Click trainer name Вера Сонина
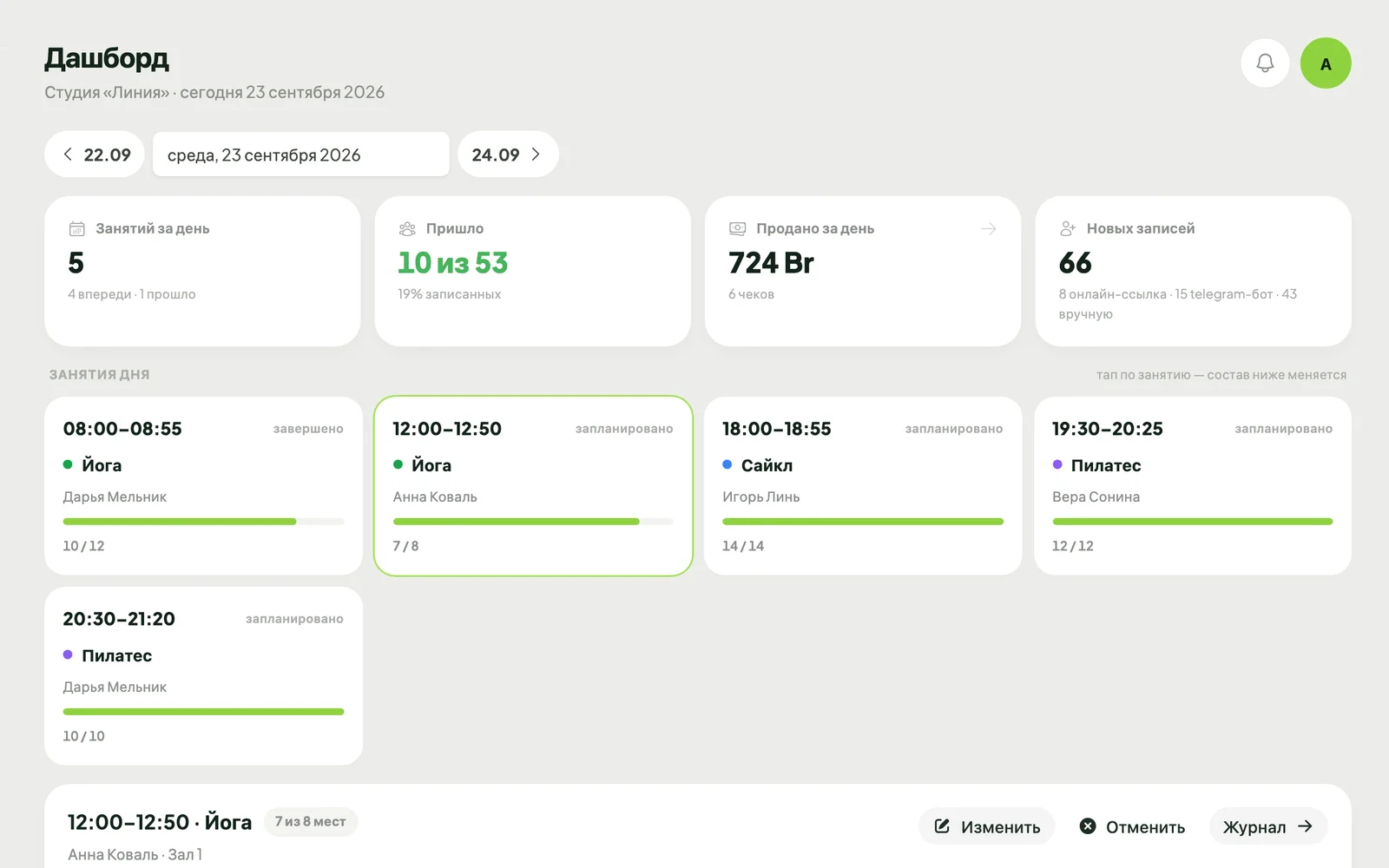 (1096, 496)
